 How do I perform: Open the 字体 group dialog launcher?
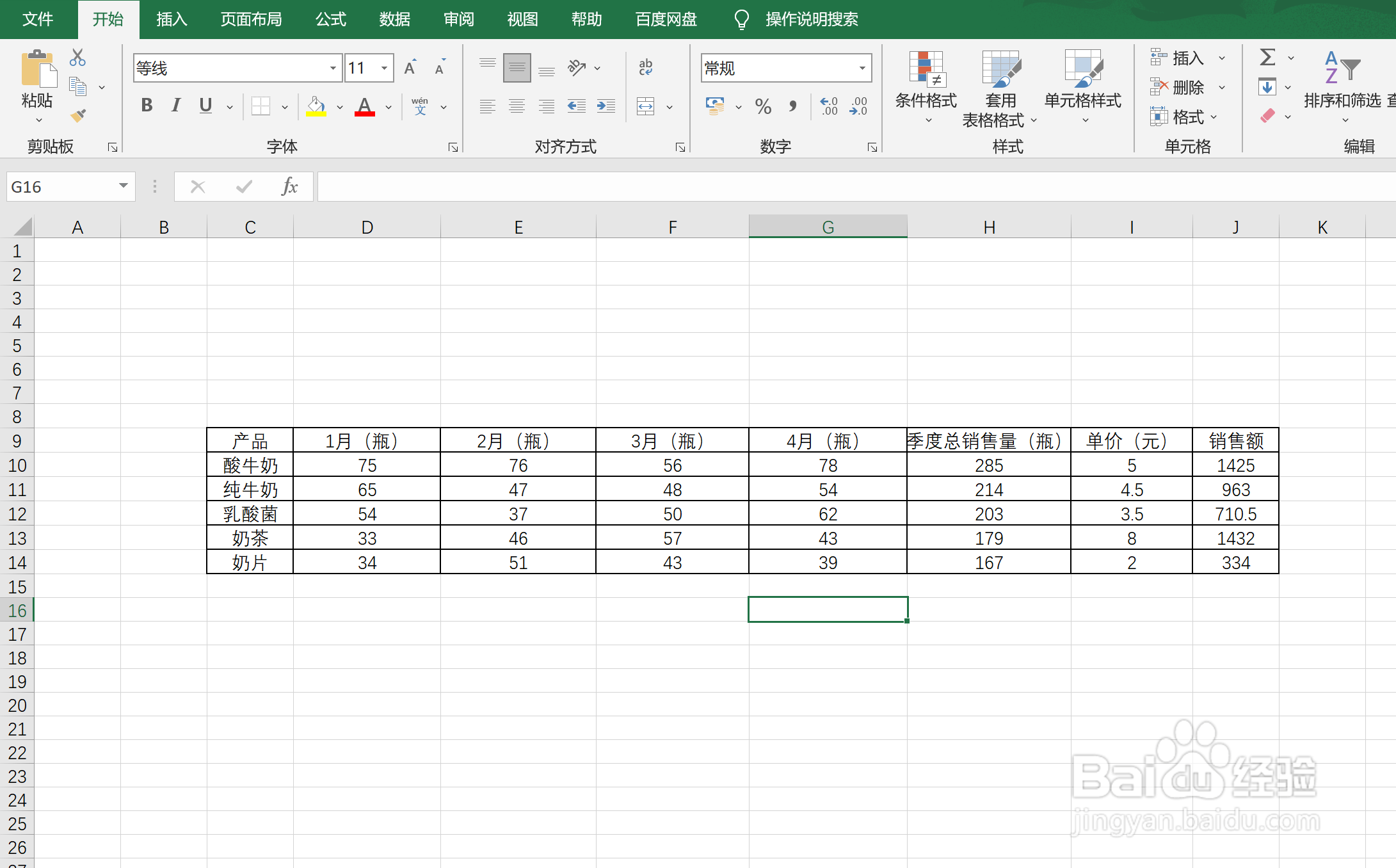point(453,148)
